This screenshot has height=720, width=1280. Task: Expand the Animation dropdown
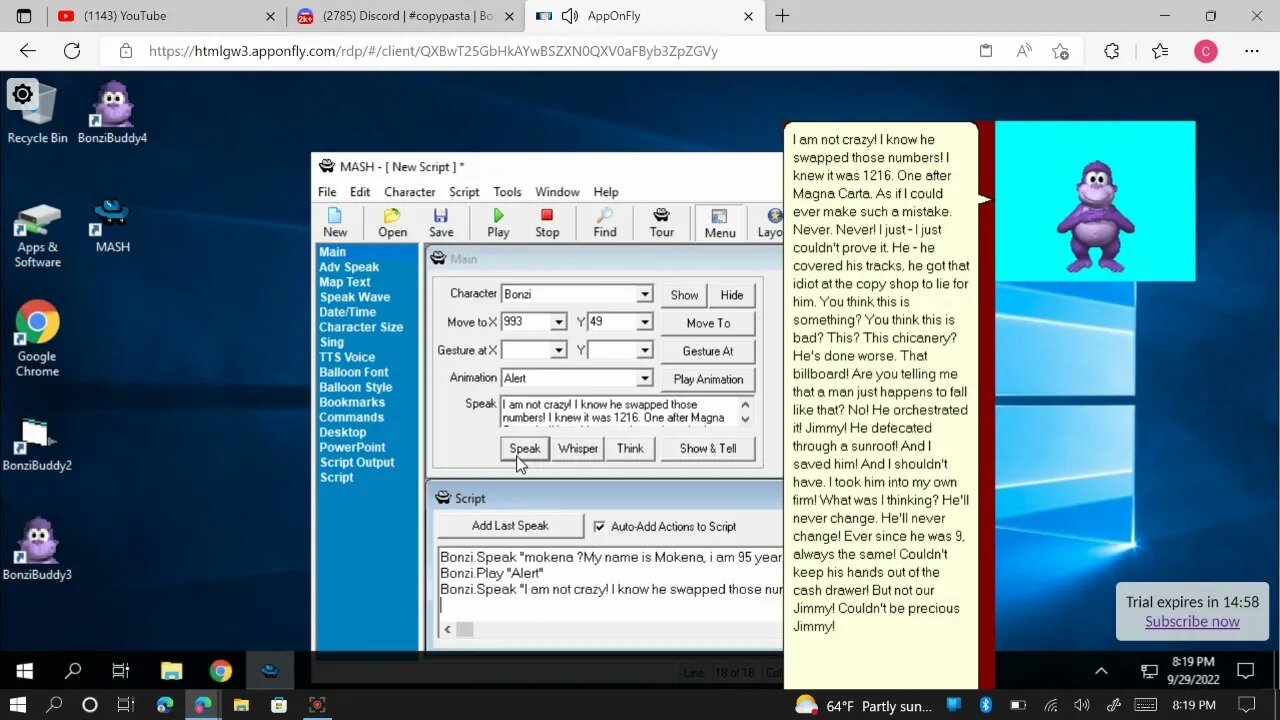click(x=645, y=378)
